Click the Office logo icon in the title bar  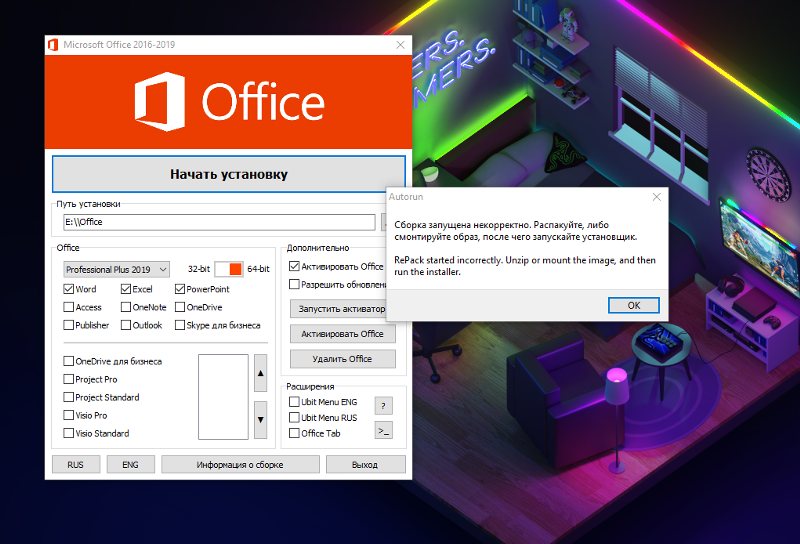click(53, 45)
